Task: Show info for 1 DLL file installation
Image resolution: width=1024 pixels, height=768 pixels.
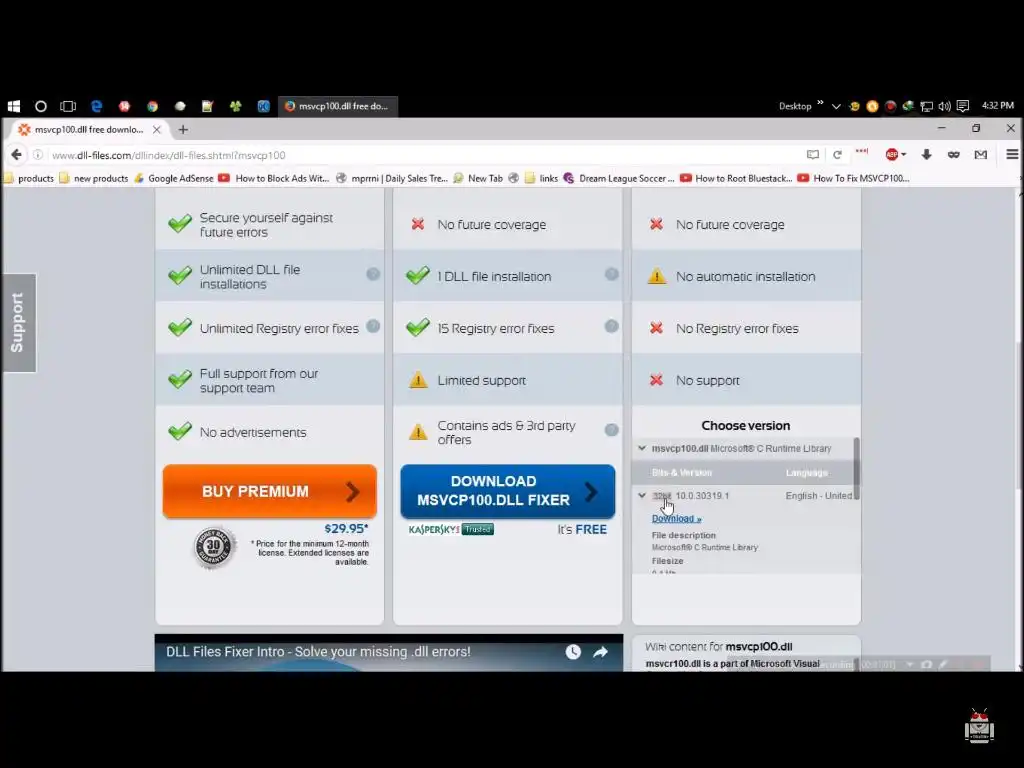Action: (611, 274)
